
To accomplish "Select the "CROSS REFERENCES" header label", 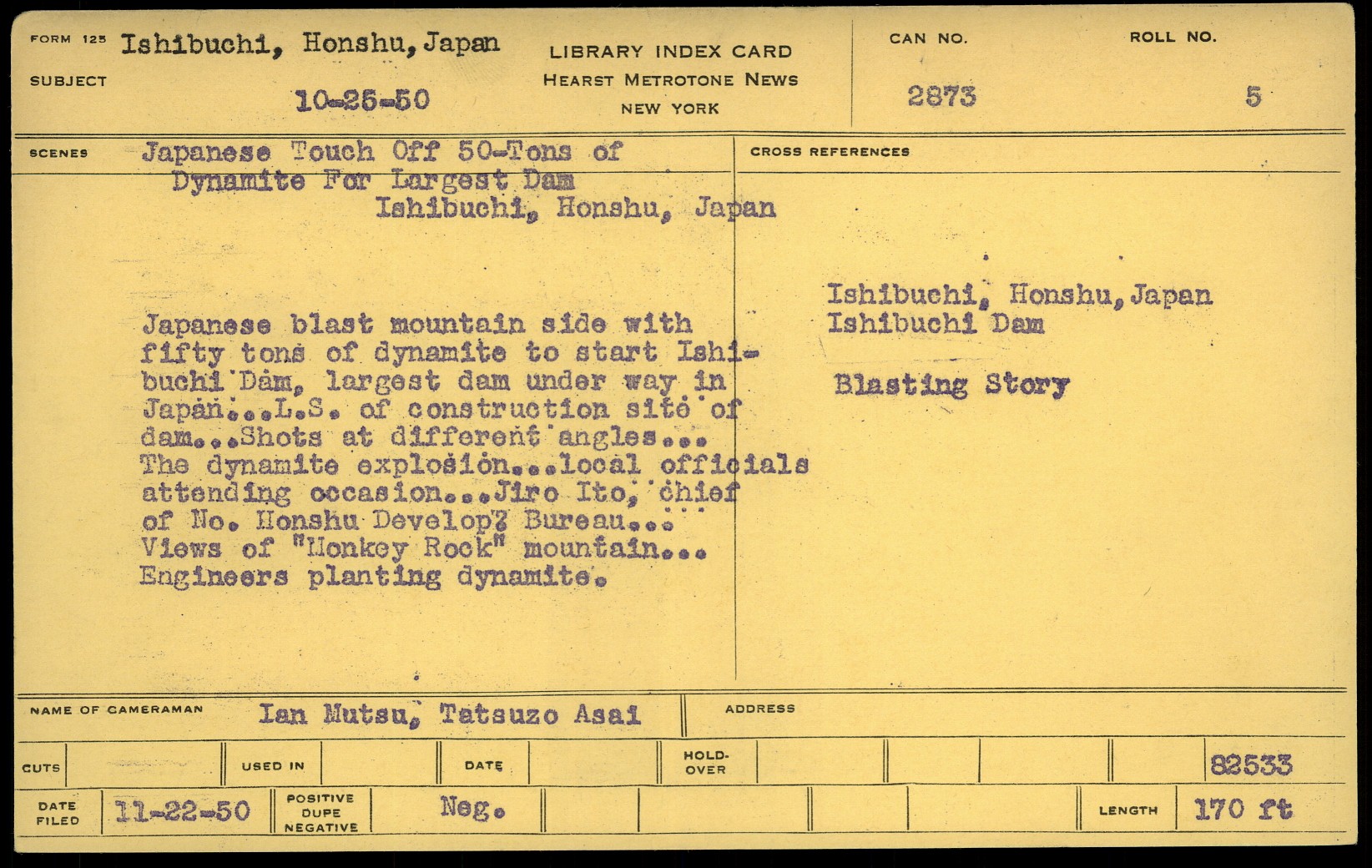I will coord(830,152).
